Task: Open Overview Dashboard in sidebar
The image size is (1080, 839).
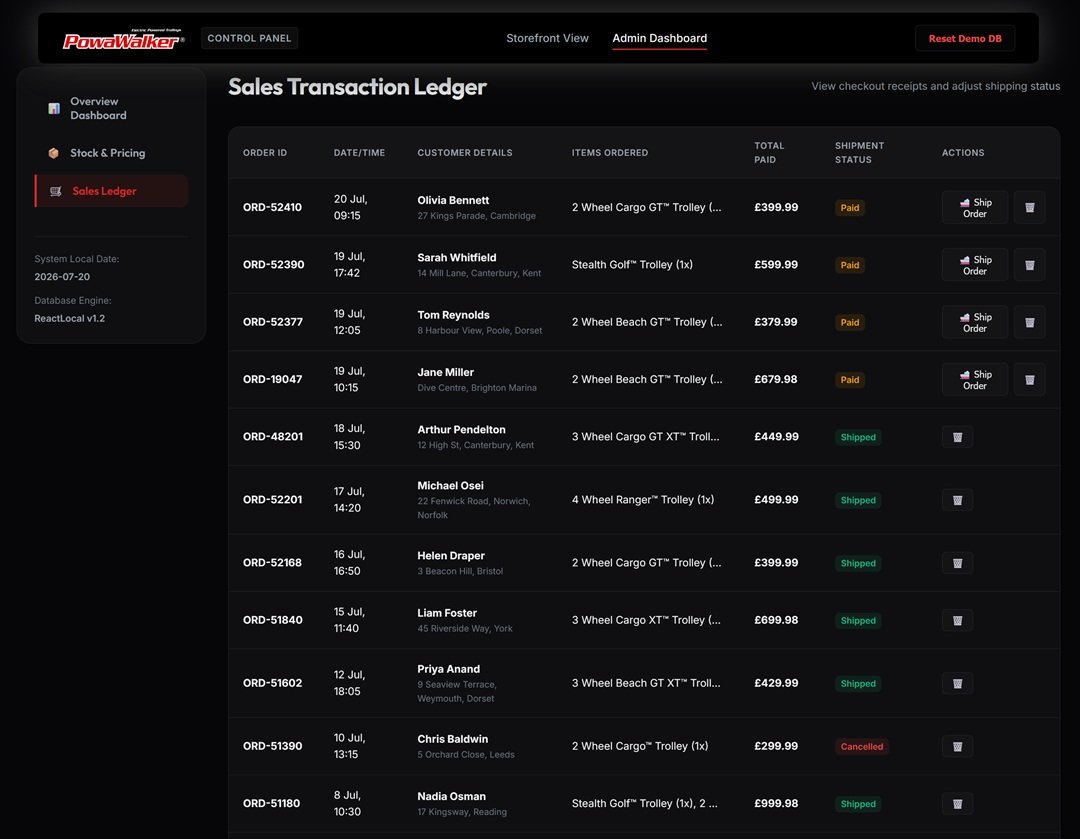Action: [x=111, y=108]
